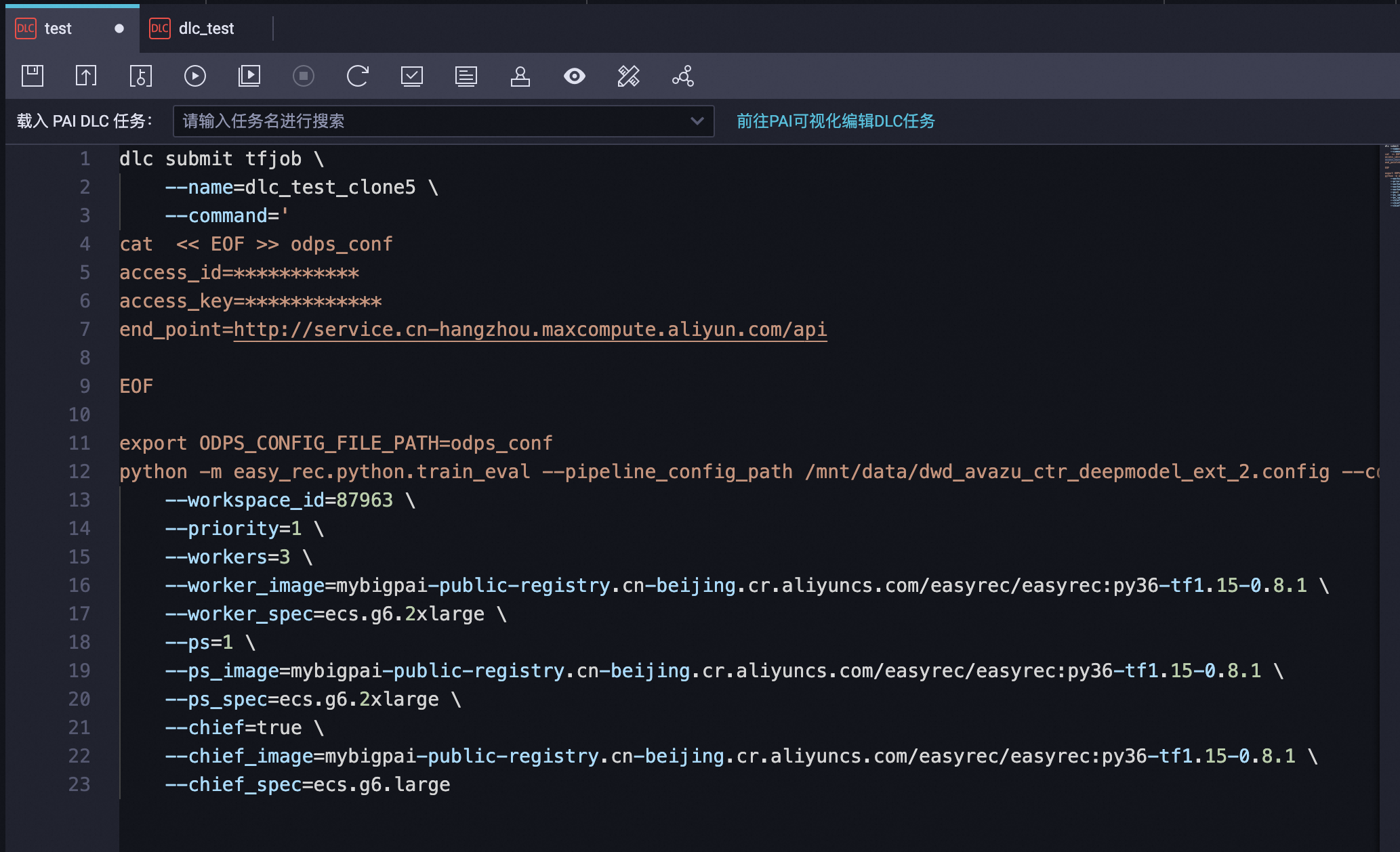Click the '--command=' line

(x=227, y=215)
